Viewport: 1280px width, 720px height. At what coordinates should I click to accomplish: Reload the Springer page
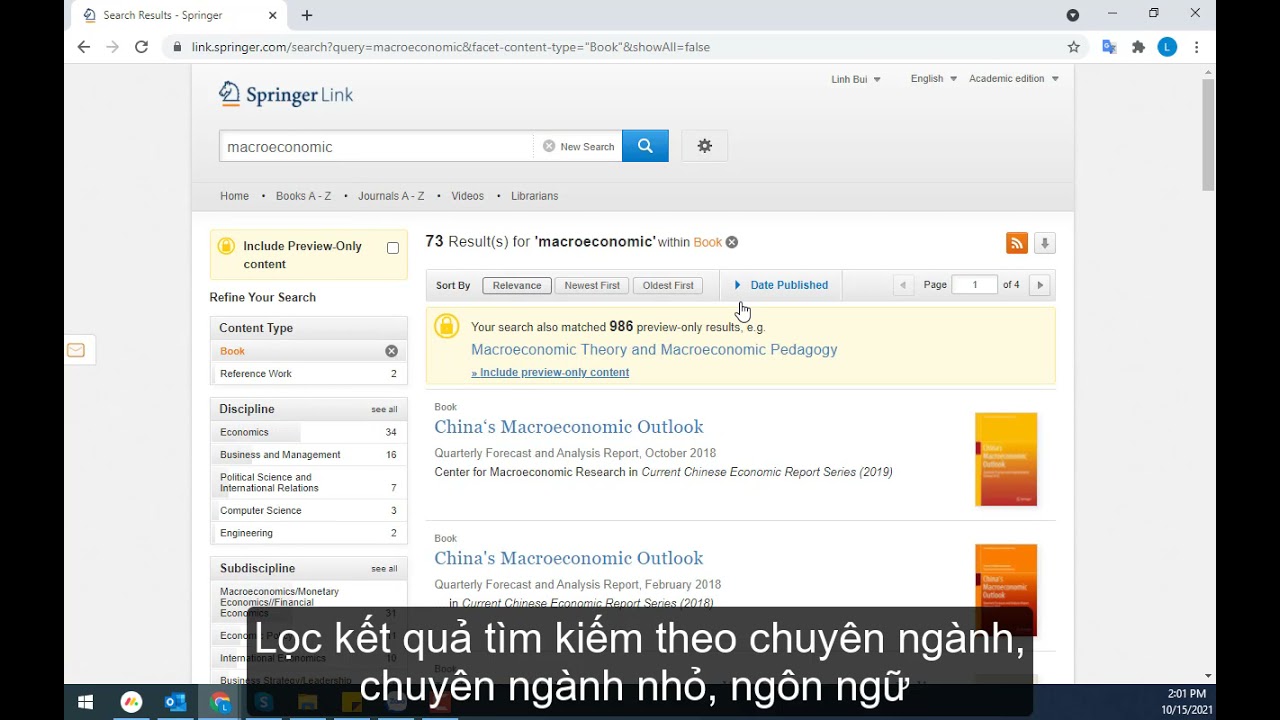(142, 47)
